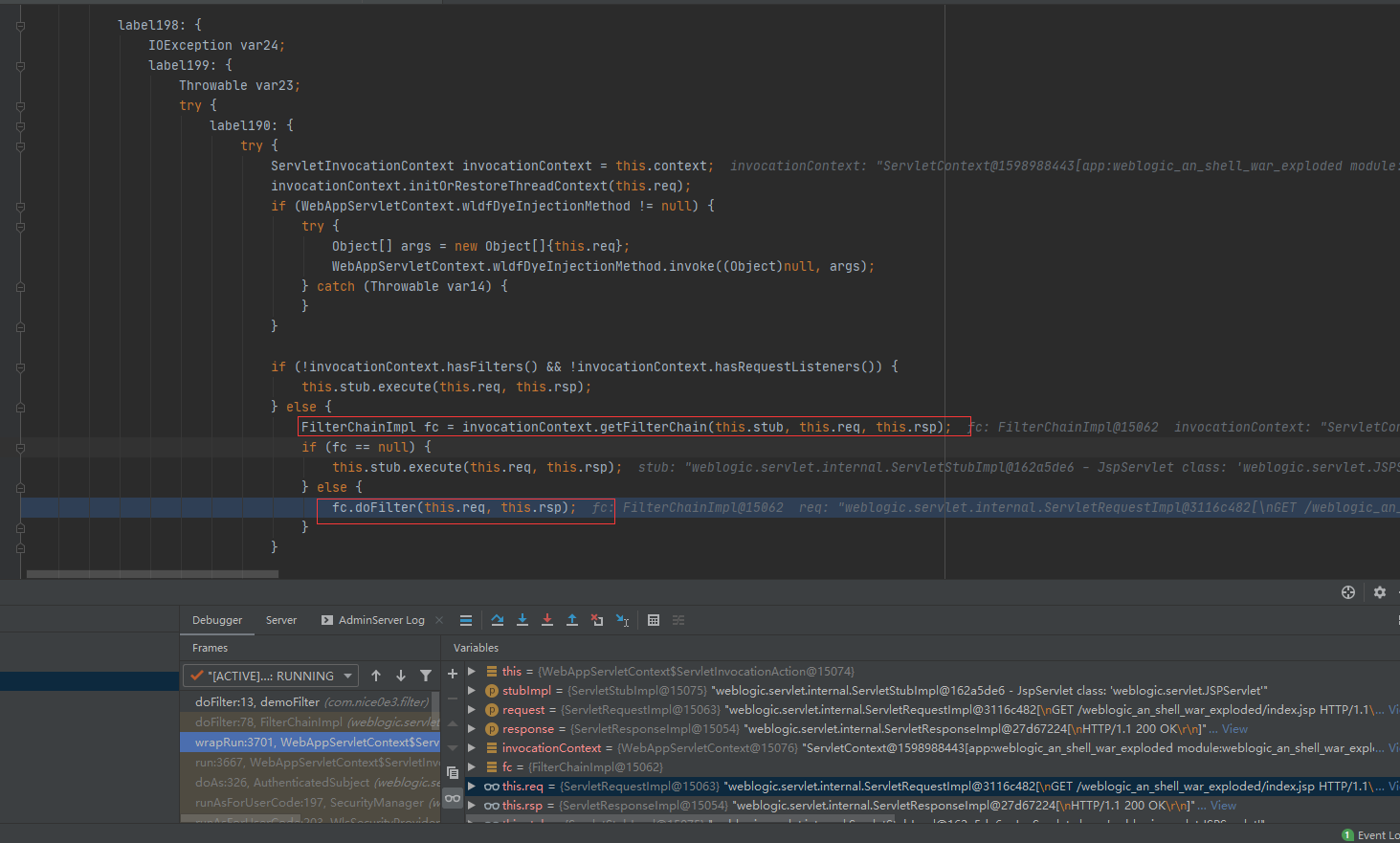Open the AdminServer Log tab

click(x=381, y=620)
